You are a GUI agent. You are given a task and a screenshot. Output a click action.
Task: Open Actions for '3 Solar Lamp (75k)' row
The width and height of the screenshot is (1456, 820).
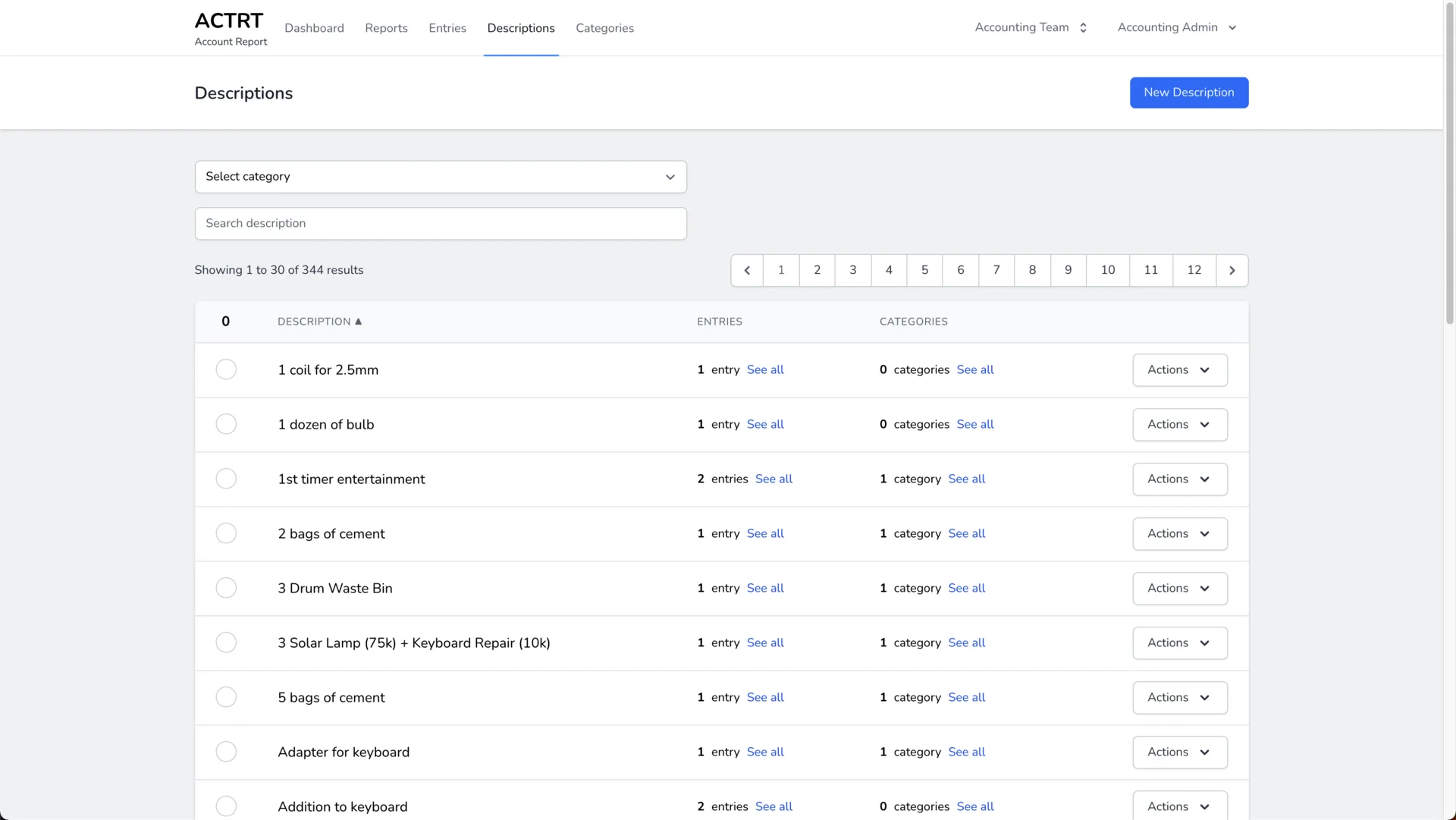[x=1180, y=643]
